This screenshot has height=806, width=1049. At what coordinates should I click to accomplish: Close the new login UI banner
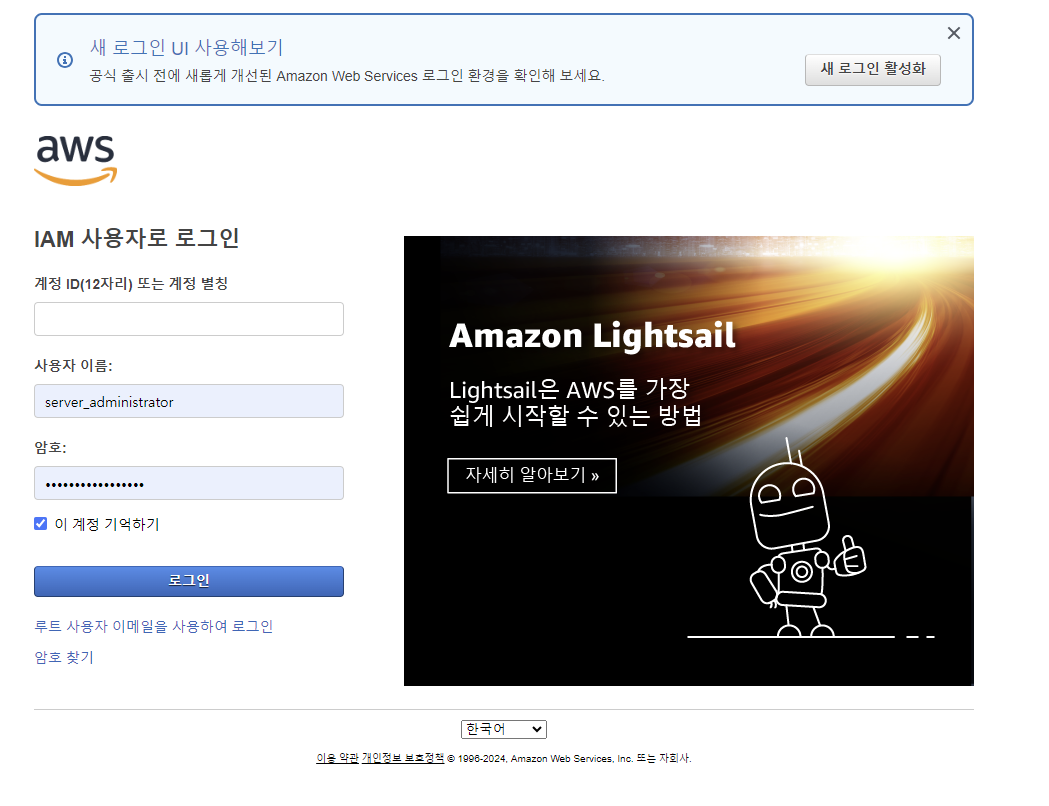pyautogui.click(x=953, y=33)
